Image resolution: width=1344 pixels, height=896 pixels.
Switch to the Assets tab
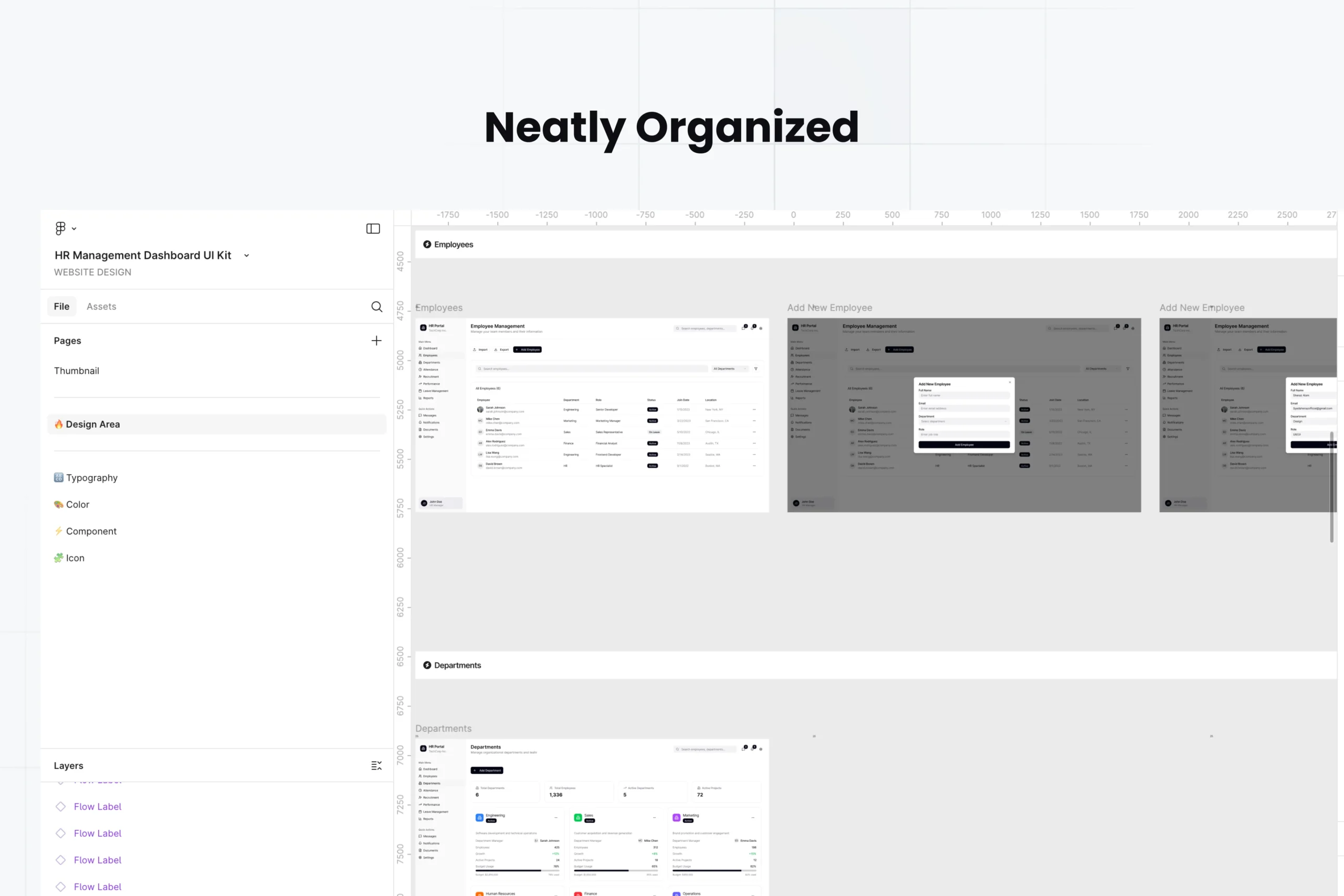click(x=101, y=307)
